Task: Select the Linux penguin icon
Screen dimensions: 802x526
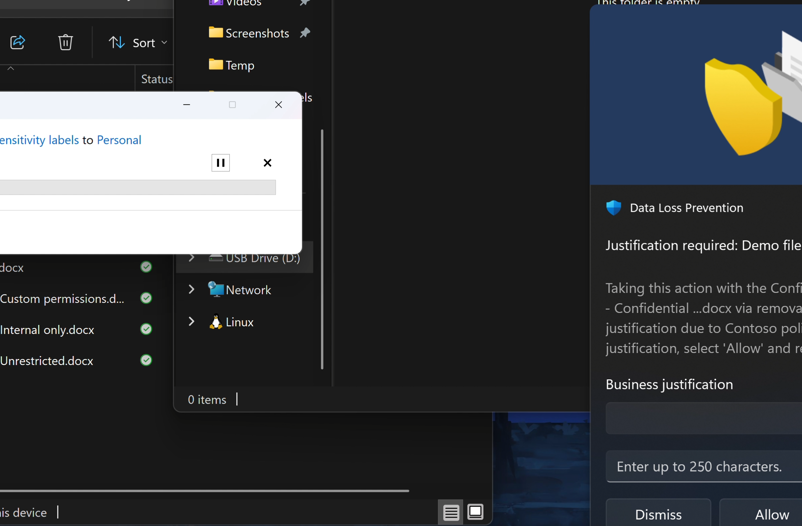Action: [x=215, y=322]
